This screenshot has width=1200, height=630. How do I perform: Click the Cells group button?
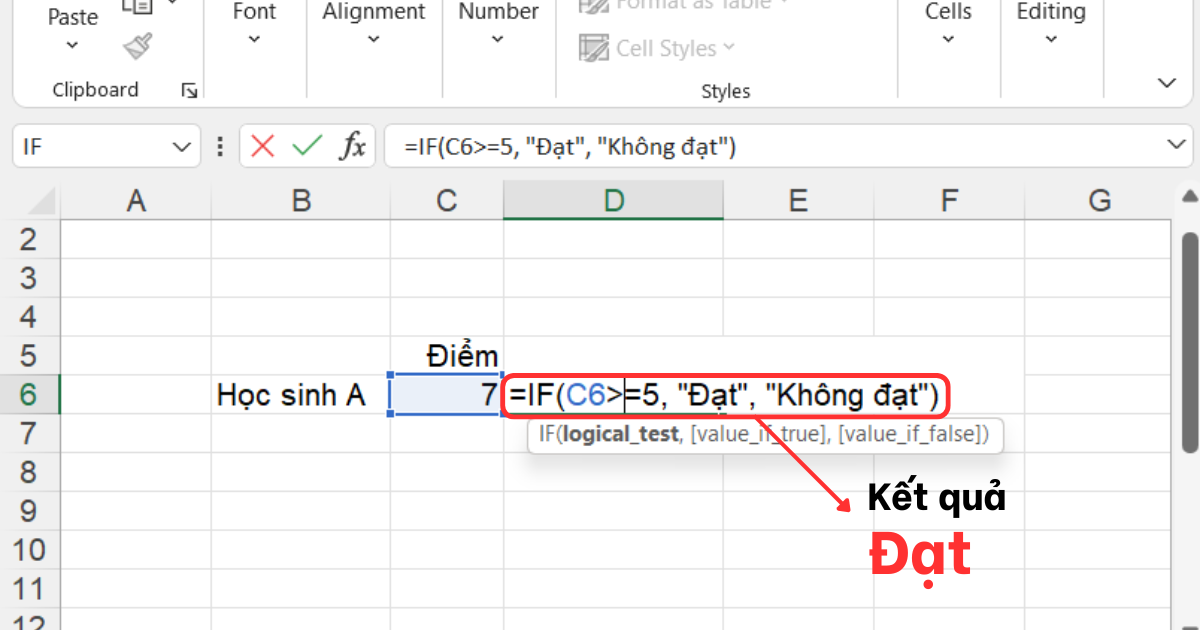948,24
